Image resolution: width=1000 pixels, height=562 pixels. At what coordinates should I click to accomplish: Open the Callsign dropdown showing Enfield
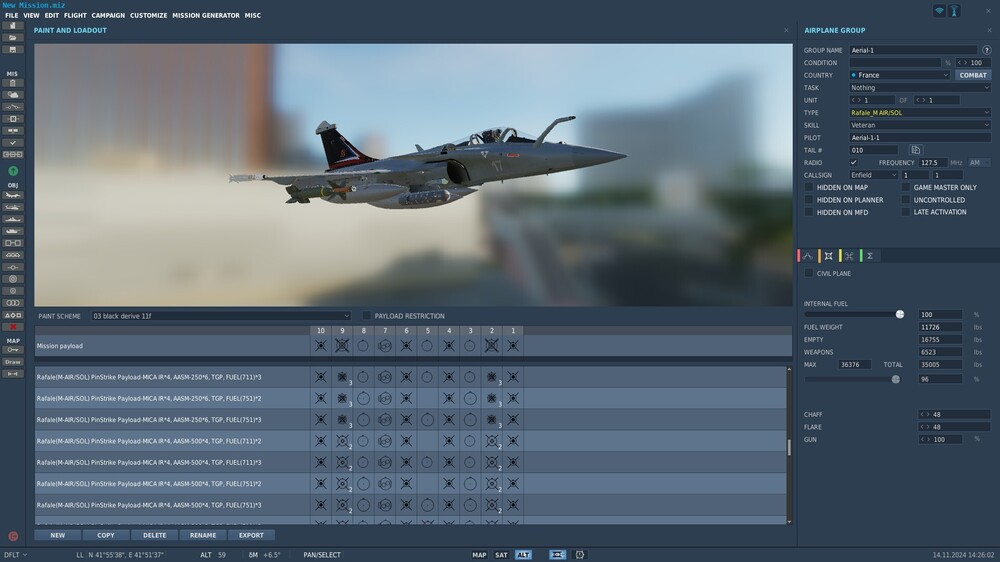[x=873, y=175]
